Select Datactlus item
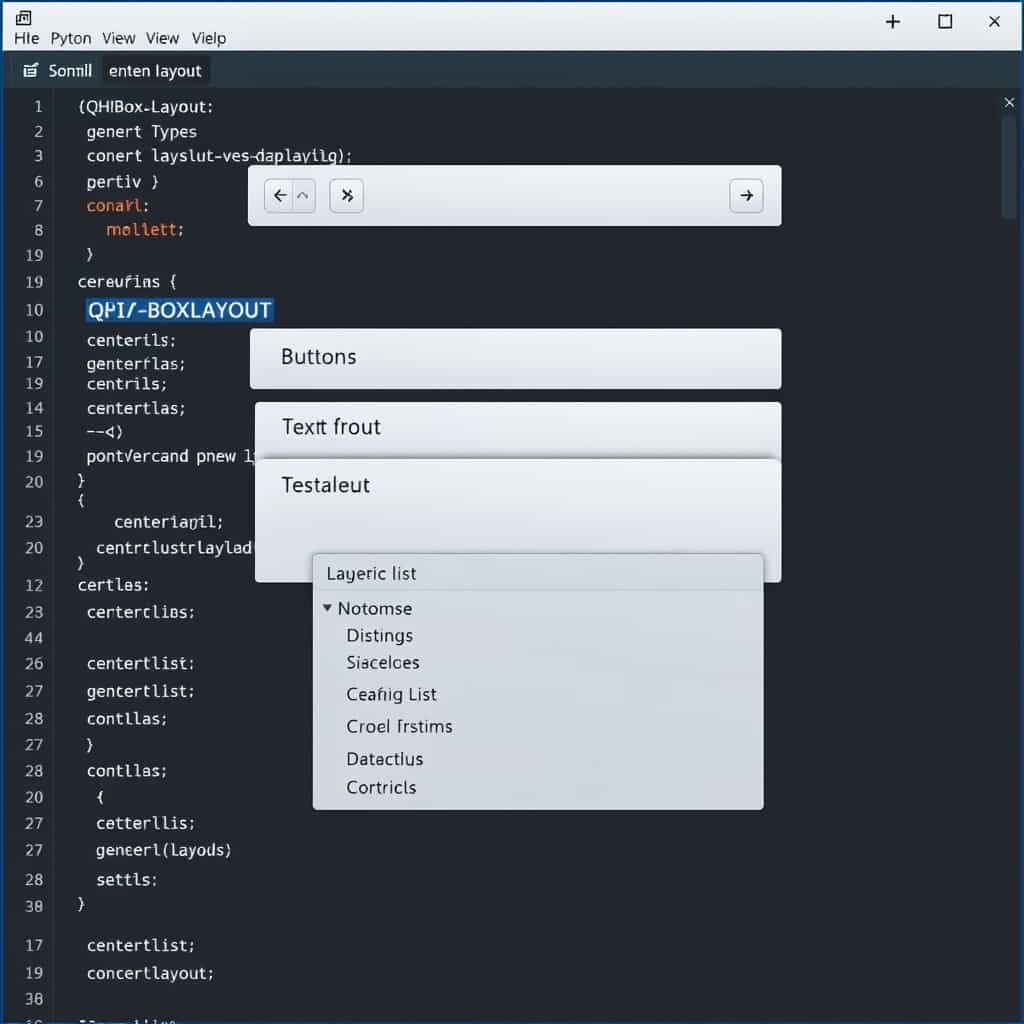 (385, 759)
